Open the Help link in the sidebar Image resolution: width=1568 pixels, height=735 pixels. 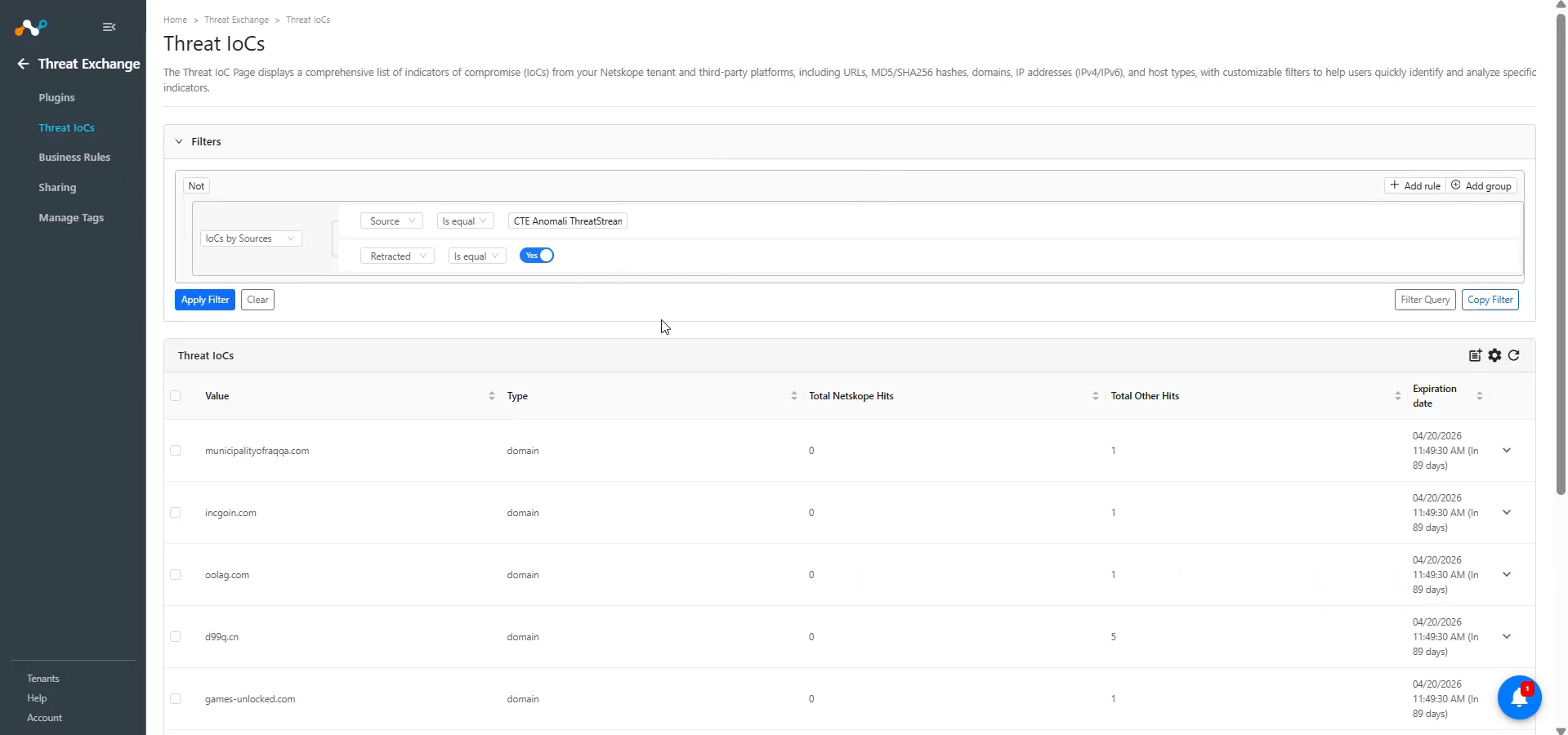pyautogui.click(x=37, y=698)
